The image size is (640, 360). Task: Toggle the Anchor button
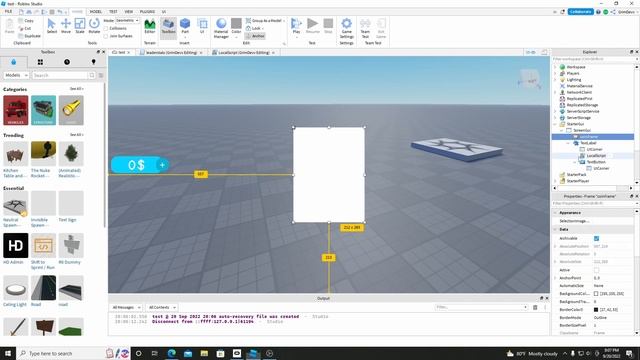coord(256,36)
